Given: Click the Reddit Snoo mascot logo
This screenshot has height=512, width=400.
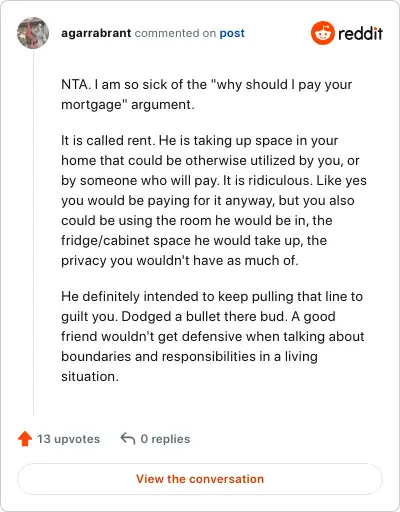Looking at the screenshot, I should [x=322, y=33].
